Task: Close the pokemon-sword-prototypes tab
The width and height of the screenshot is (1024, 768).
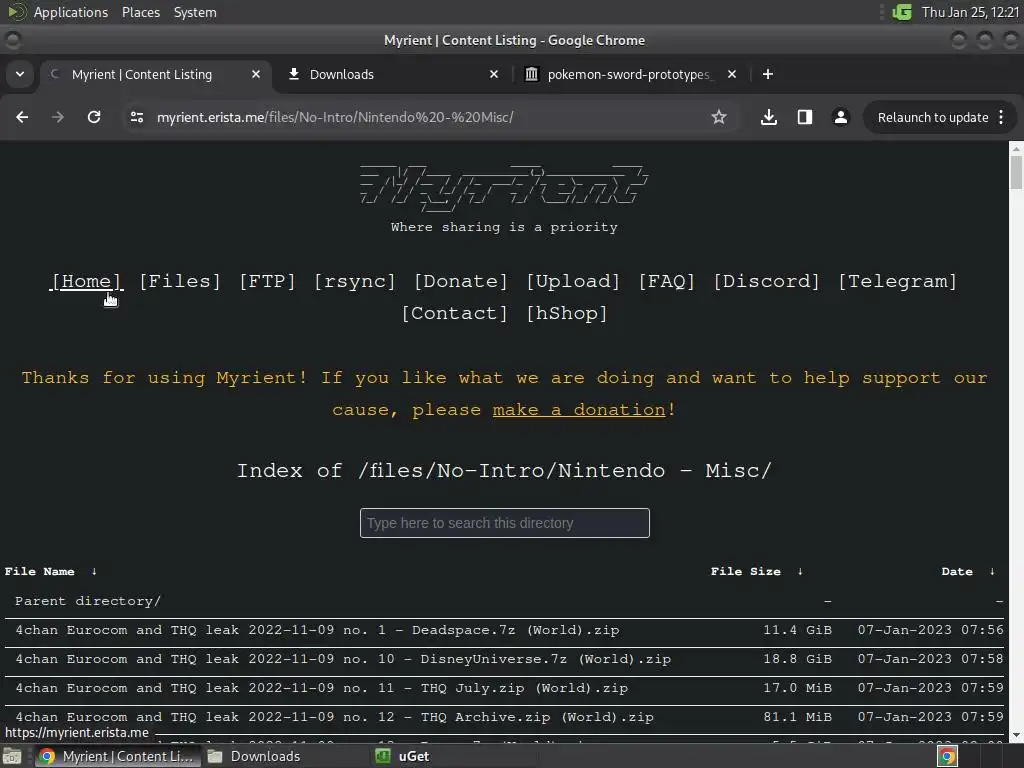Action: click(x=732, y=74)
